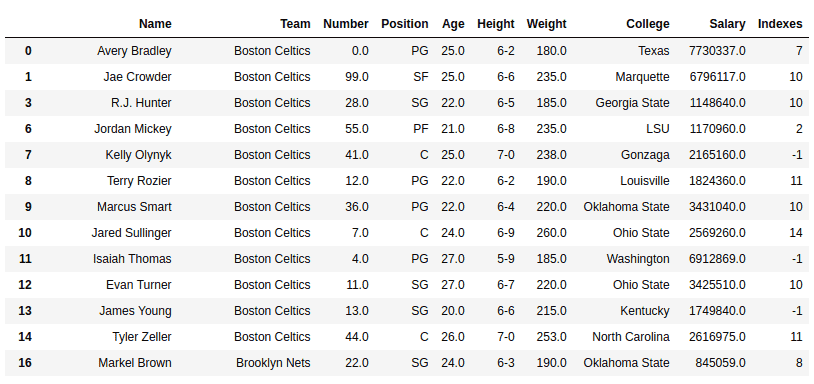Select Jared Sullinger's weight 260.0 cell
This screenshot has height=384, width=814.
[551, 232]
